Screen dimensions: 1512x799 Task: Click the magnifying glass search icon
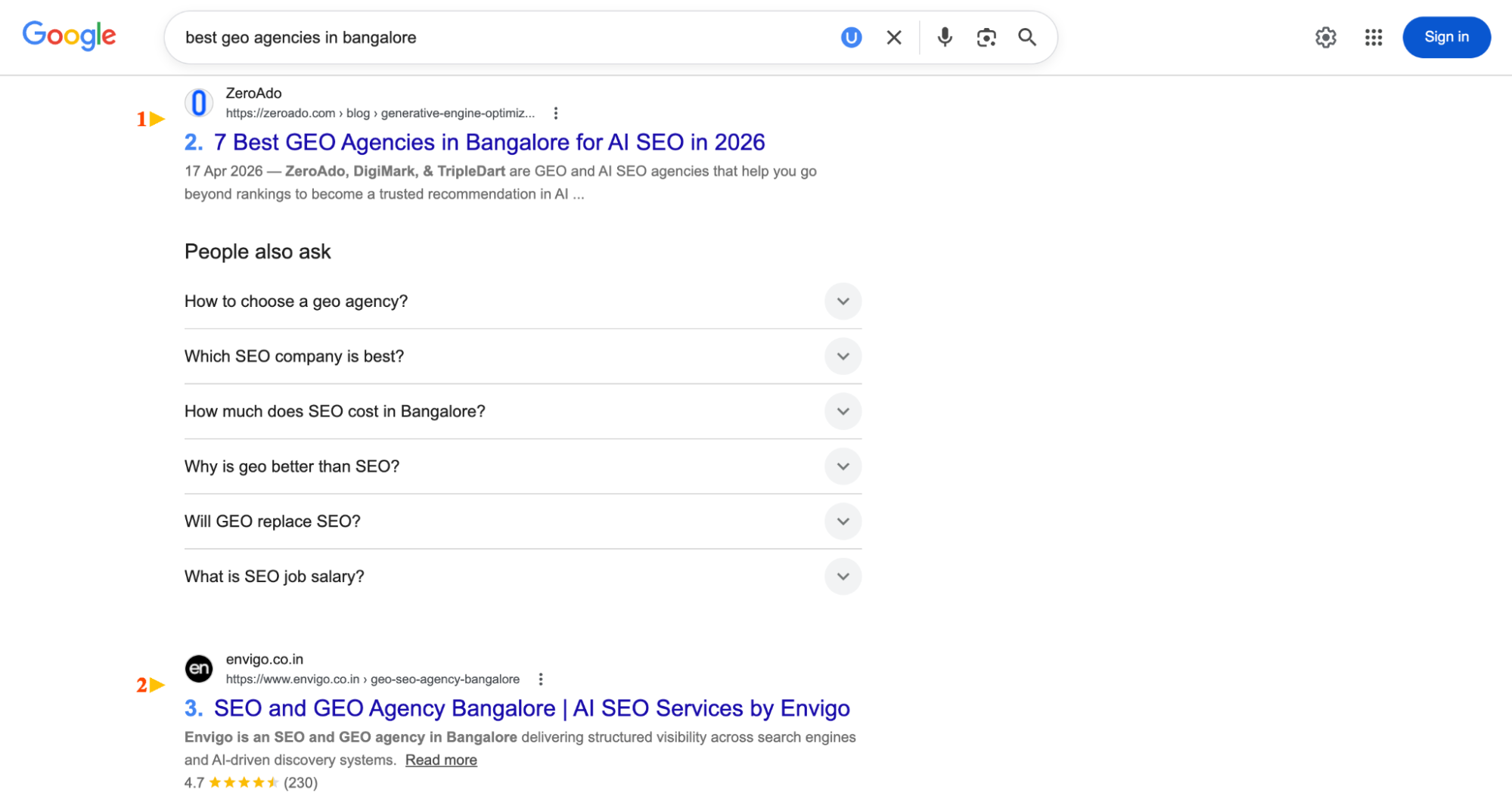pos(1026,37)
